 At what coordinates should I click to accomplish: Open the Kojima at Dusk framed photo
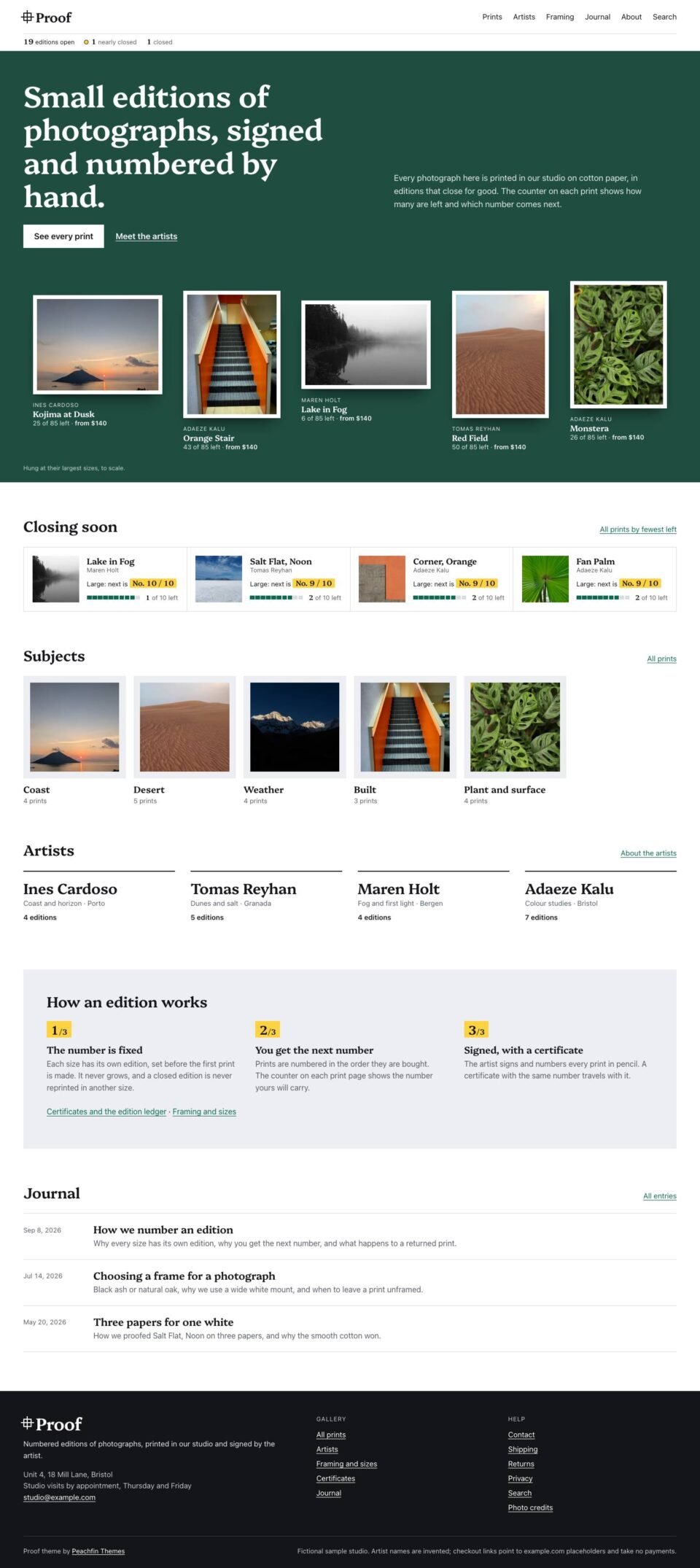pyautogui.click(x=98, y=344)
